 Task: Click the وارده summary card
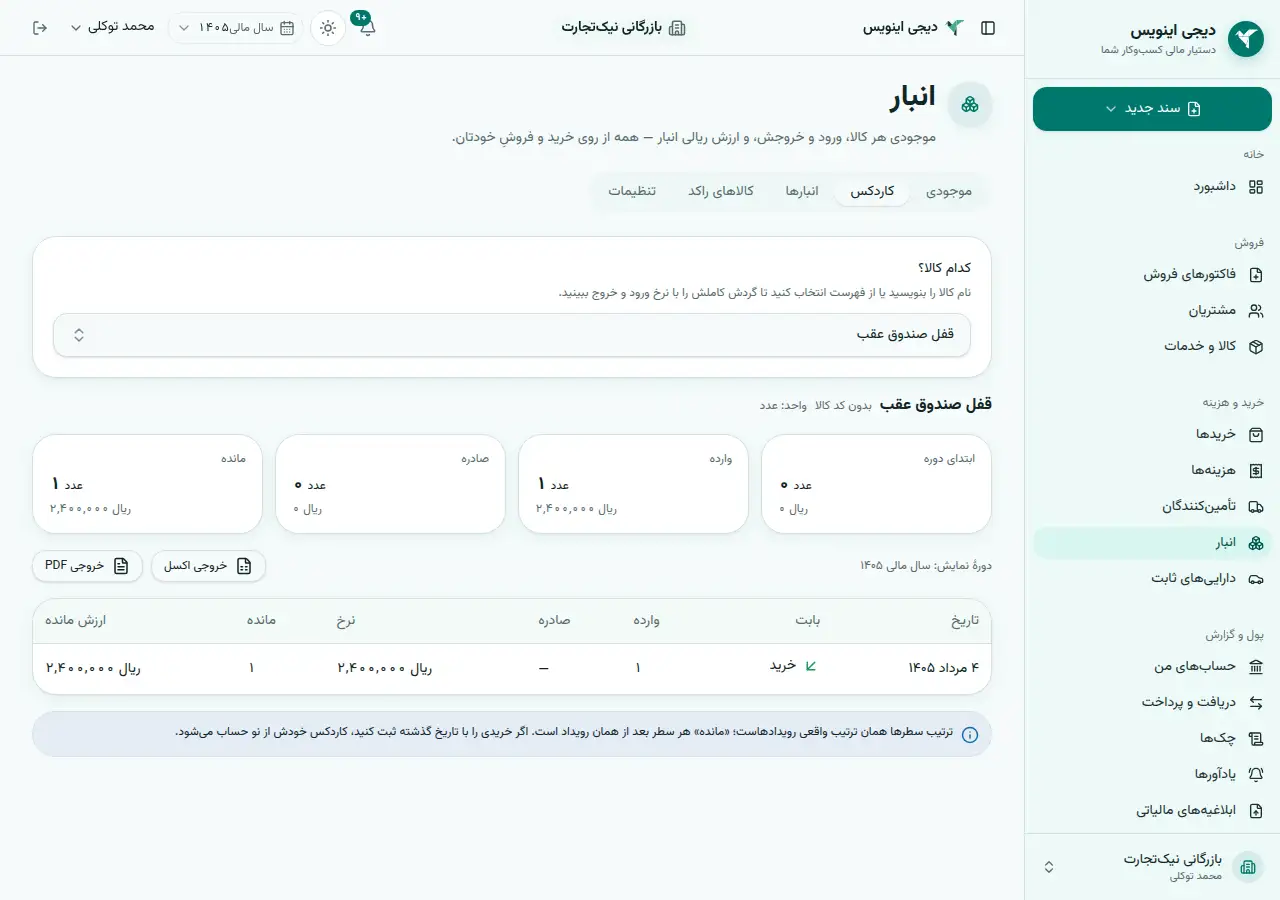point(633,484)
